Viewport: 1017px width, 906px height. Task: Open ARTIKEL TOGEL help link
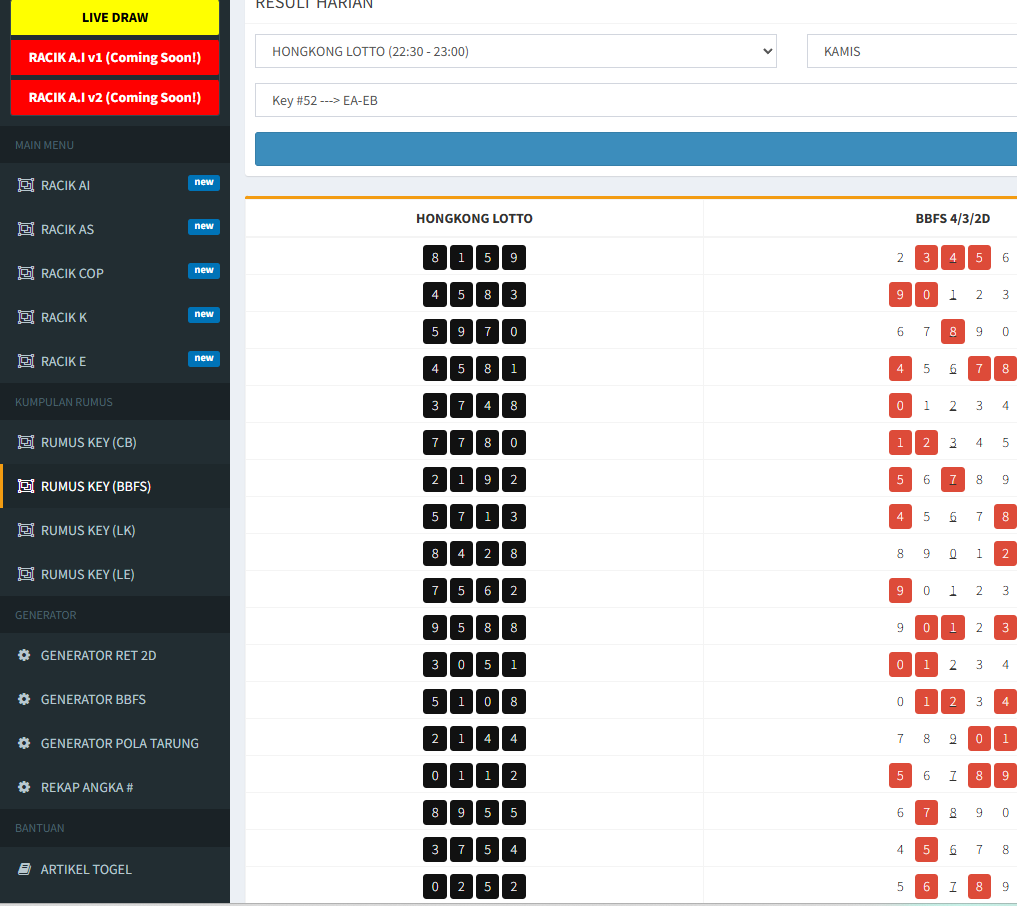115,869
